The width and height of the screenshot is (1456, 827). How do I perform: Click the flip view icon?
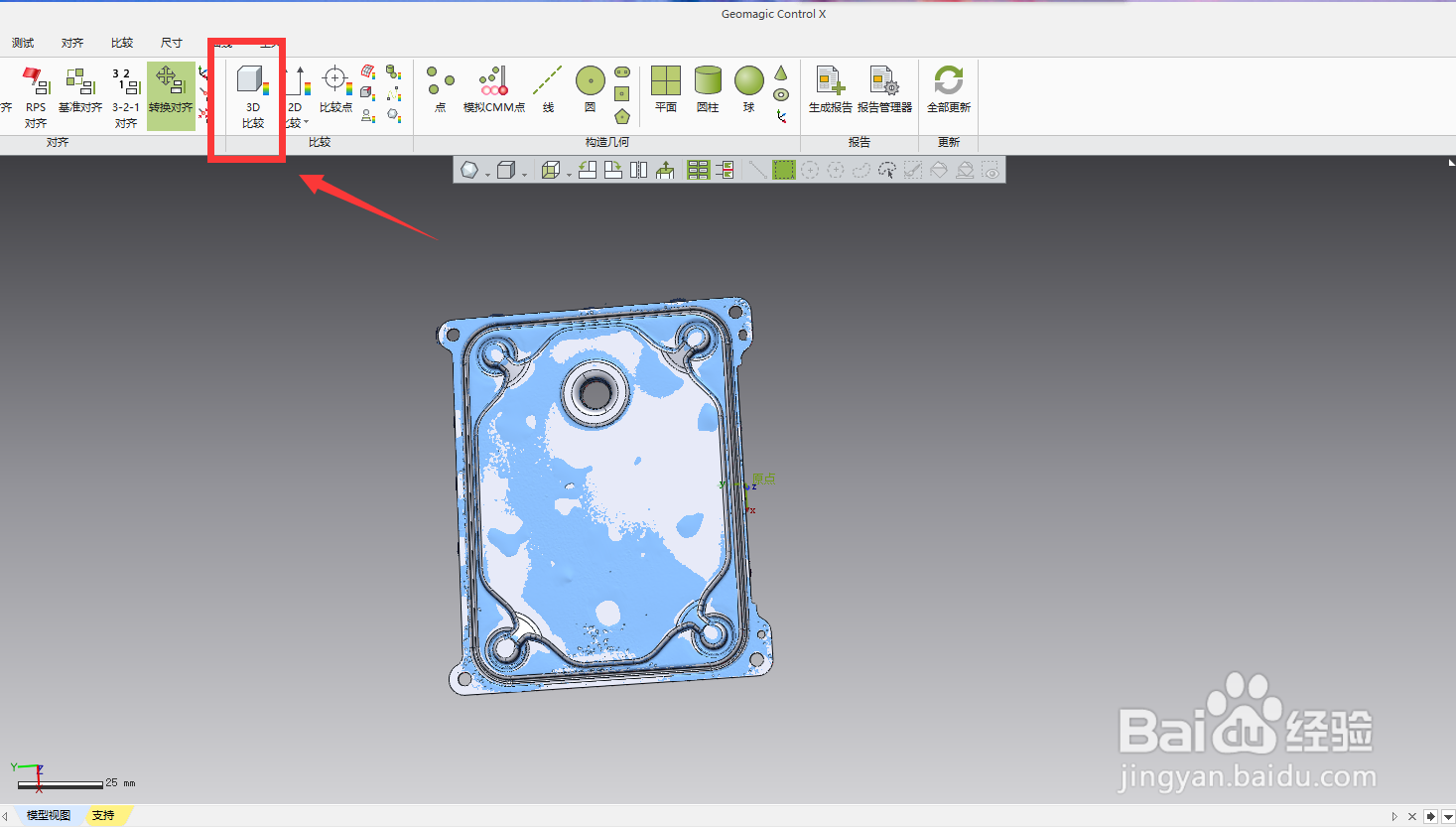[639, 170]
